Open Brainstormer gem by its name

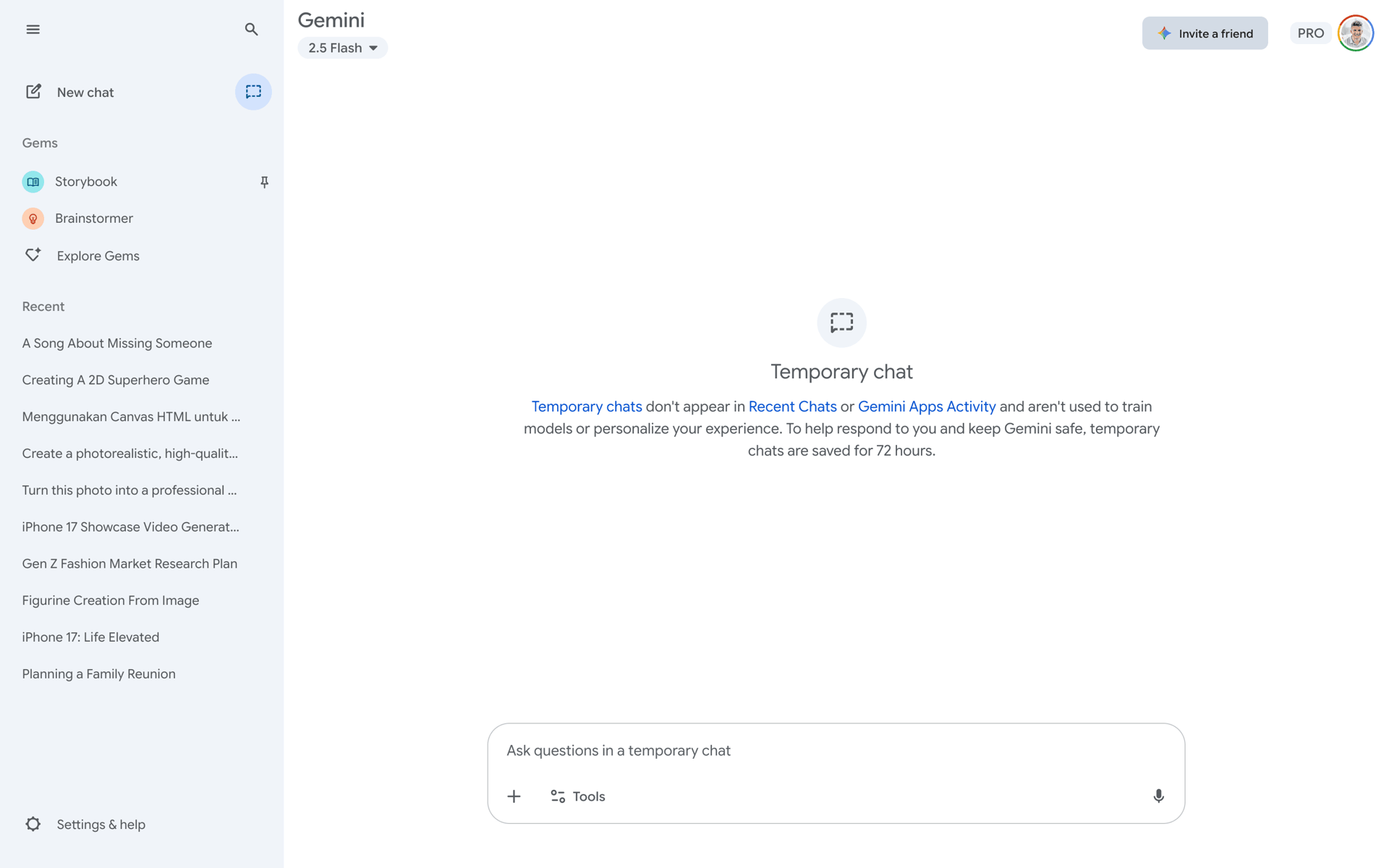click(x=94, y=218)
